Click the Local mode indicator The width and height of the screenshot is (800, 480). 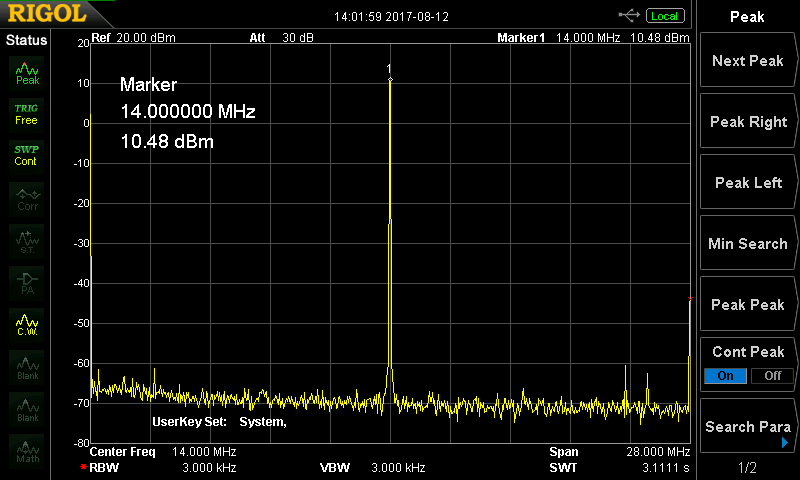click(664, 16)
